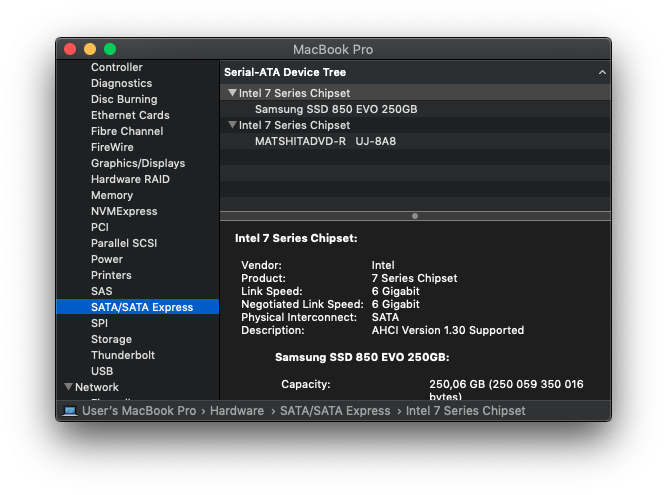Image resolution: width=667 pixels, height=495 pixels.
Task: Select the MATSHITADVD-R UJ-8A8 device
Action: (325, 141)
